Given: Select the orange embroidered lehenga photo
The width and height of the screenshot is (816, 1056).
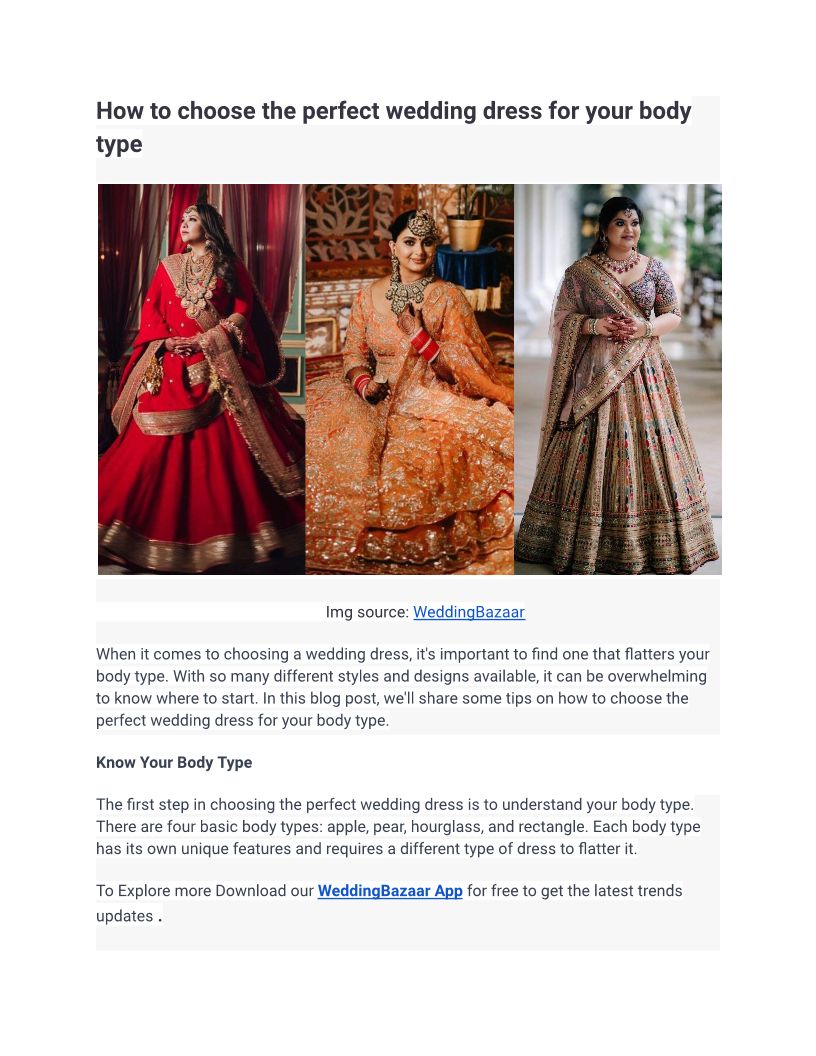Looking at the screenshot, I should pyautogui.click(x=409, y=379).
